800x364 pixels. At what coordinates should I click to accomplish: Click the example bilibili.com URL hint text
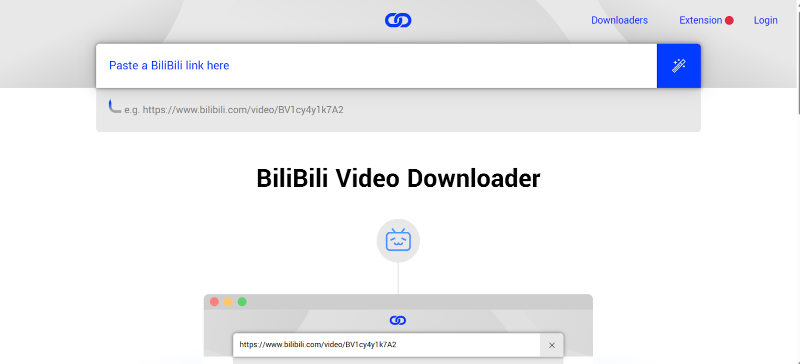pos(234,110)
